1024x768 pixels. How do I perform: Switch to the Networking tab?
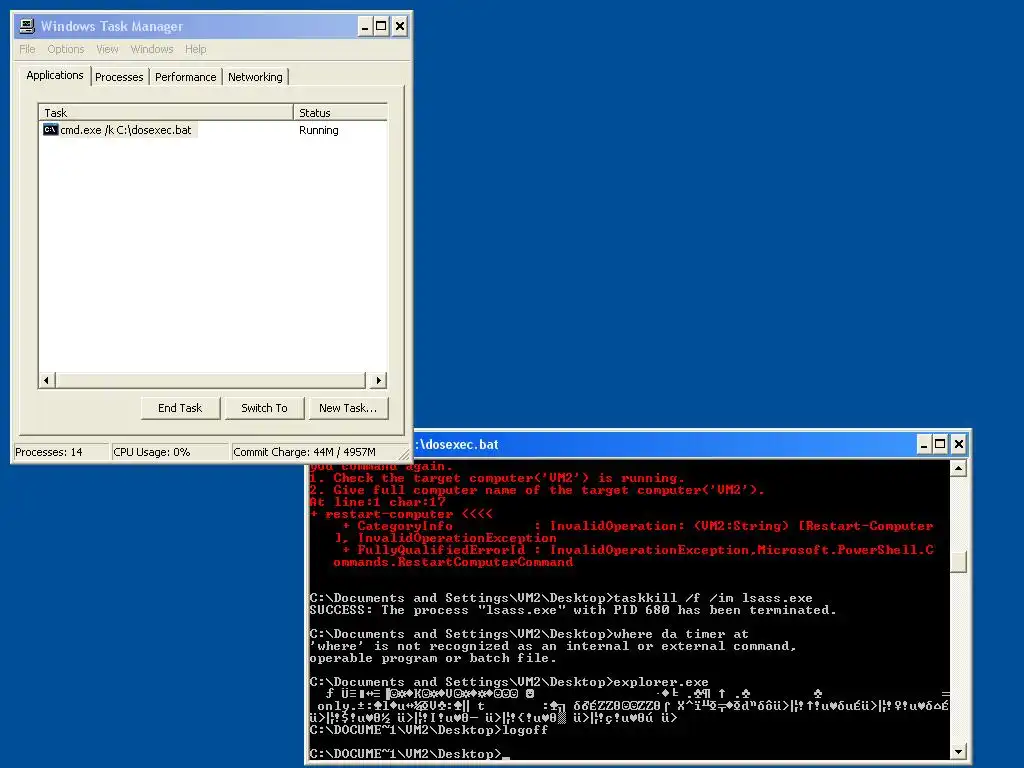(x=255, y=77)
